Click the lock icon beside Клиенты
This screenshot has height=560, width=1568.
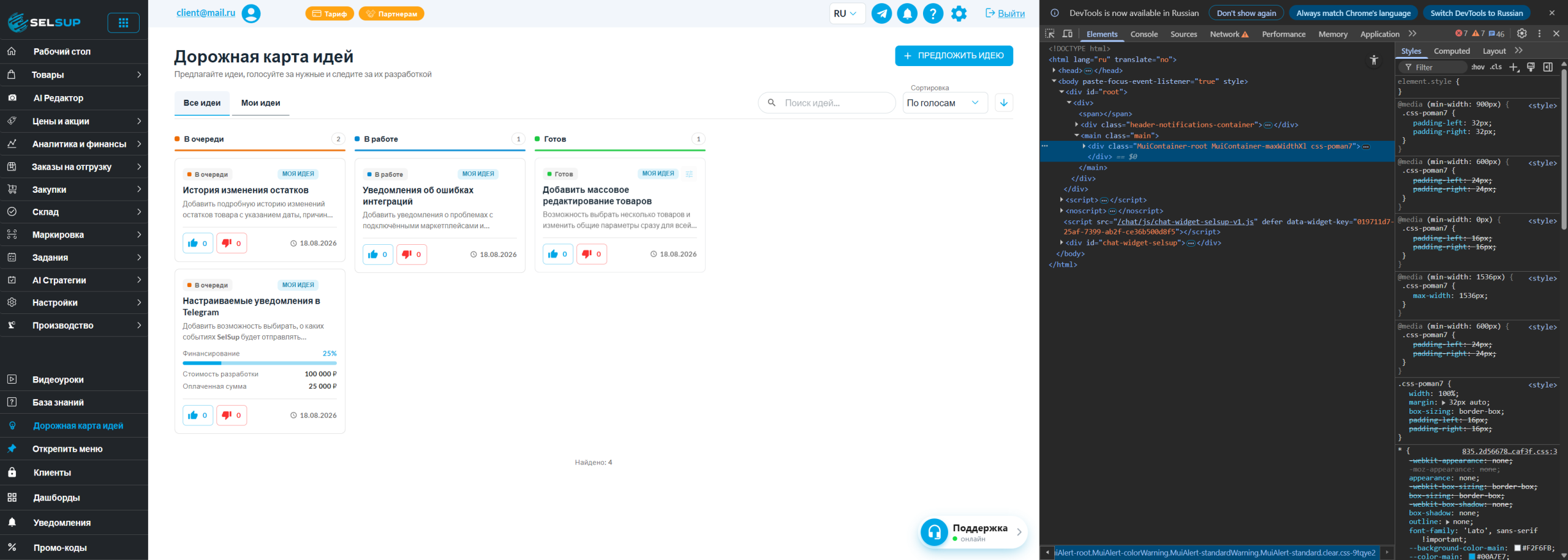click(x=12, y=472)
